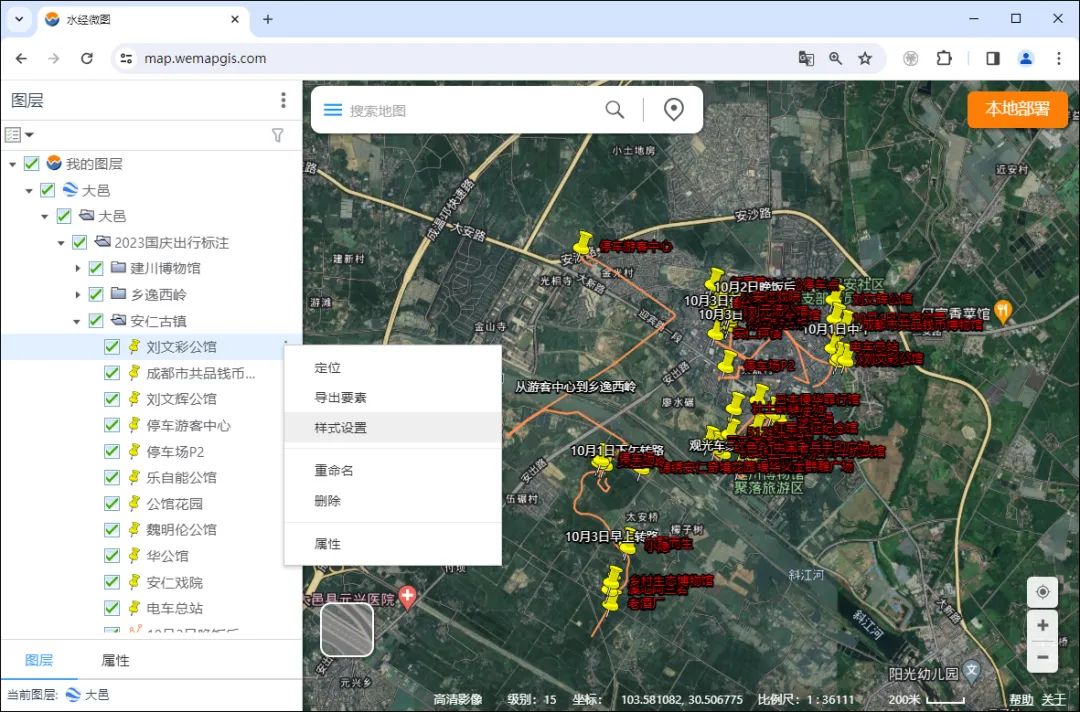Toggle the 魏明伦公馆 layer checkbox
Screen dimensions: 1080x712
(x=112, y=529)
